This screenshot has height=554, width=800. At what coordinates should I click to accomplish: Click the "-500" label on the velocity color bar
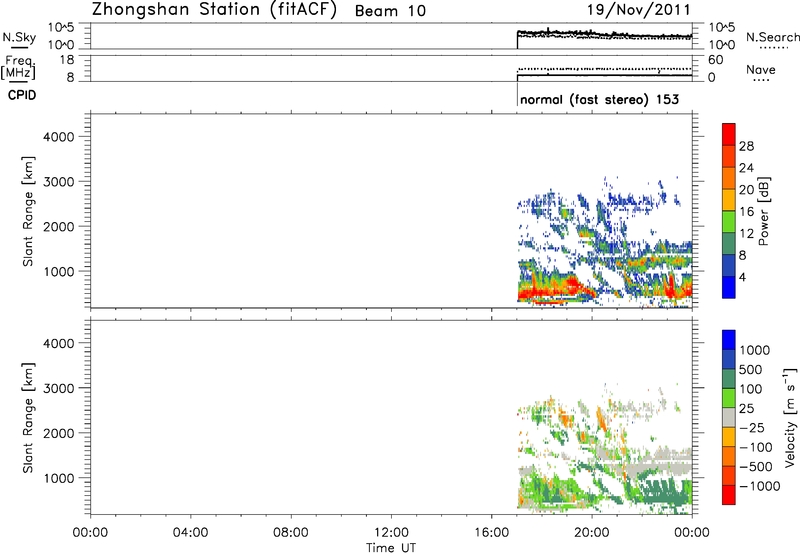[756, 467]
